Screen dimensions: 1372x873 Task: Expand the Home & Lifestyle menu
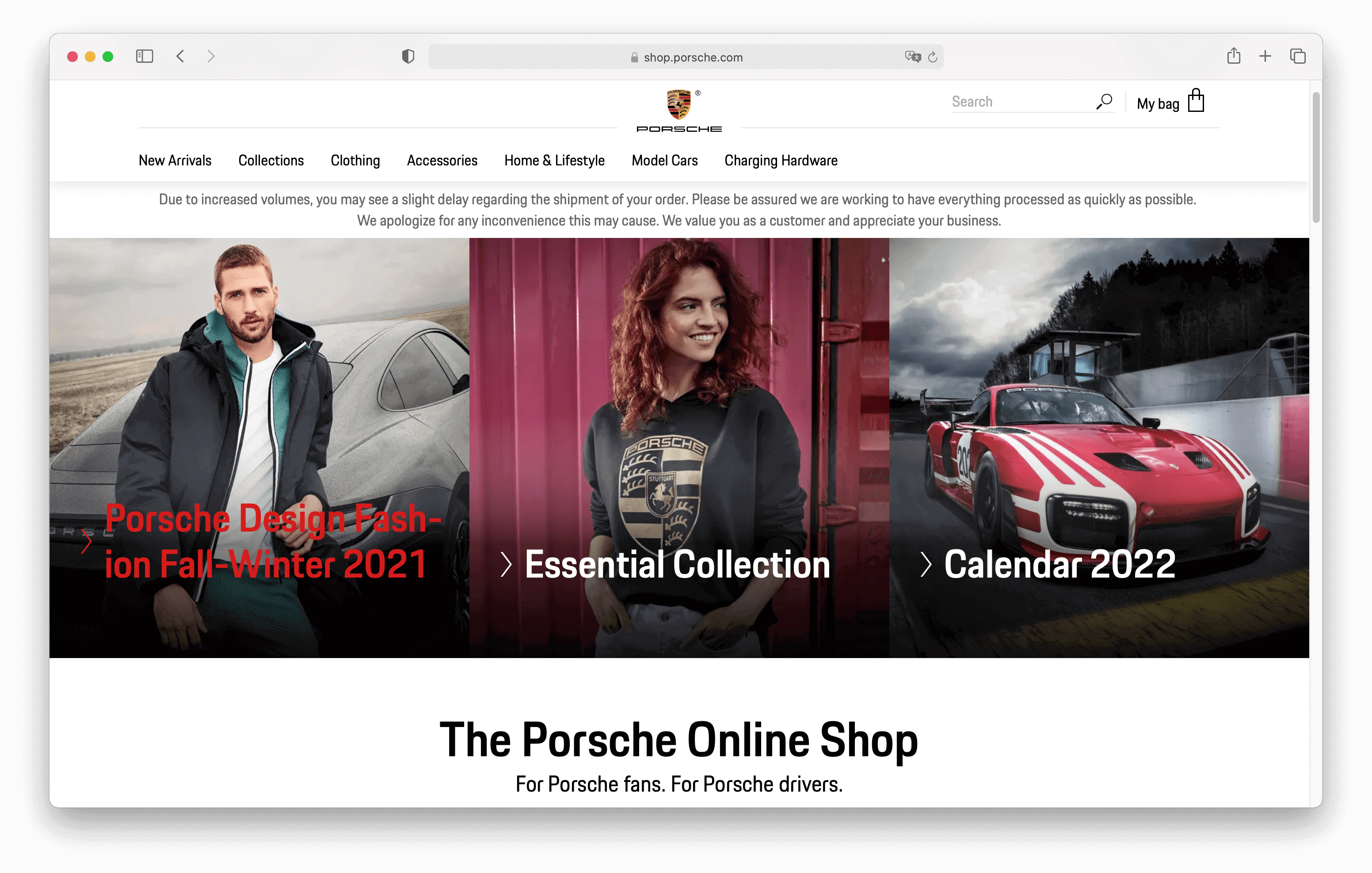point(554,161)
